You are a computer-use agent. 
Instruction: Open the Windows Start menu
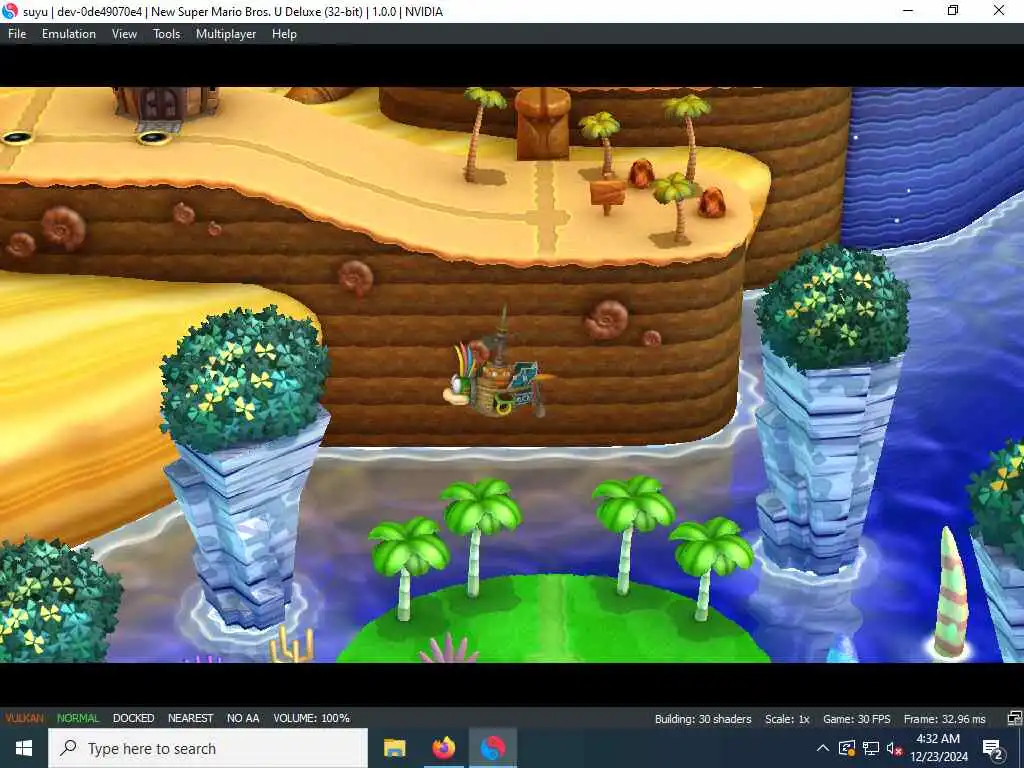click(24, 748)
